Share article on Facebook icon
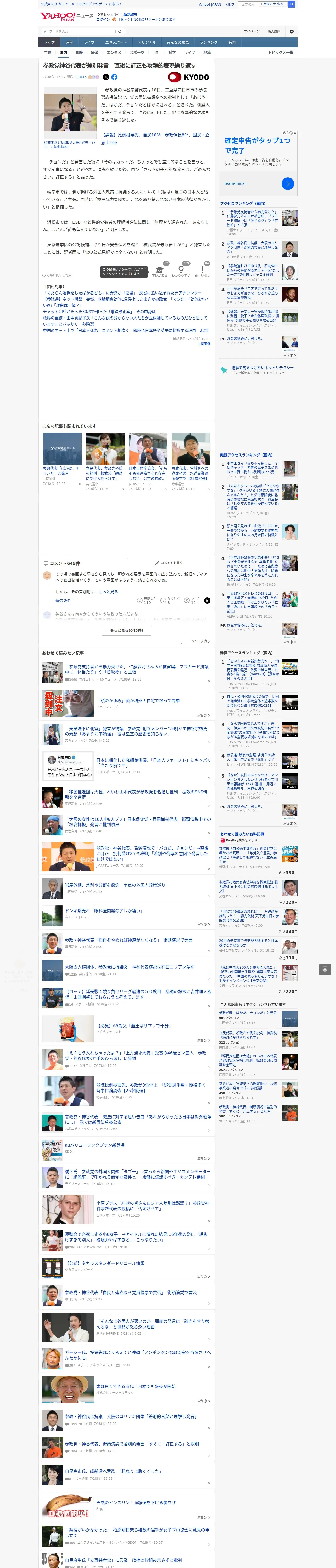 [114, 77]
